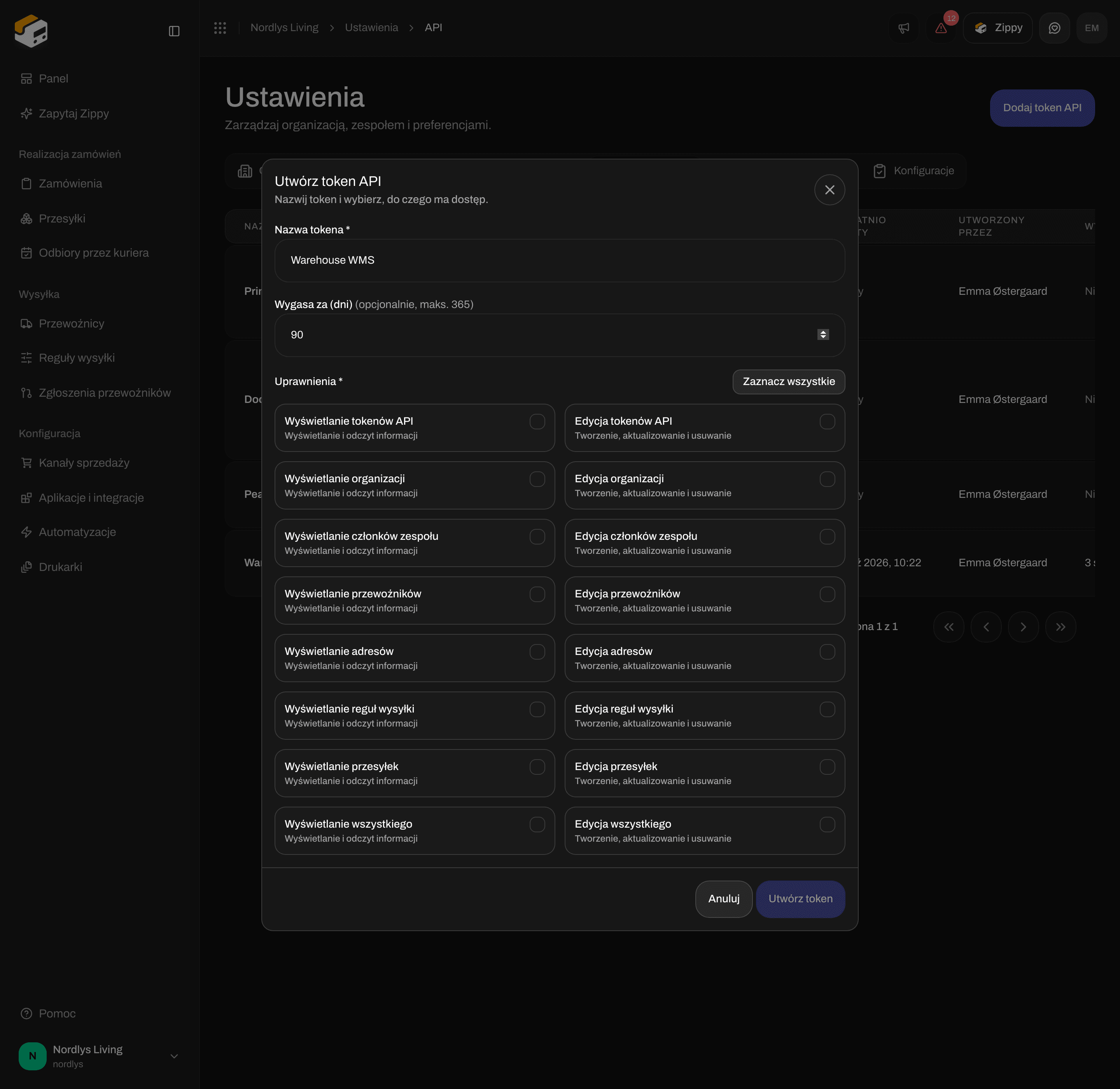Click the Zaznacz wszystkie button
This screenshot has height=1089, width=1120.
[788, 382]
